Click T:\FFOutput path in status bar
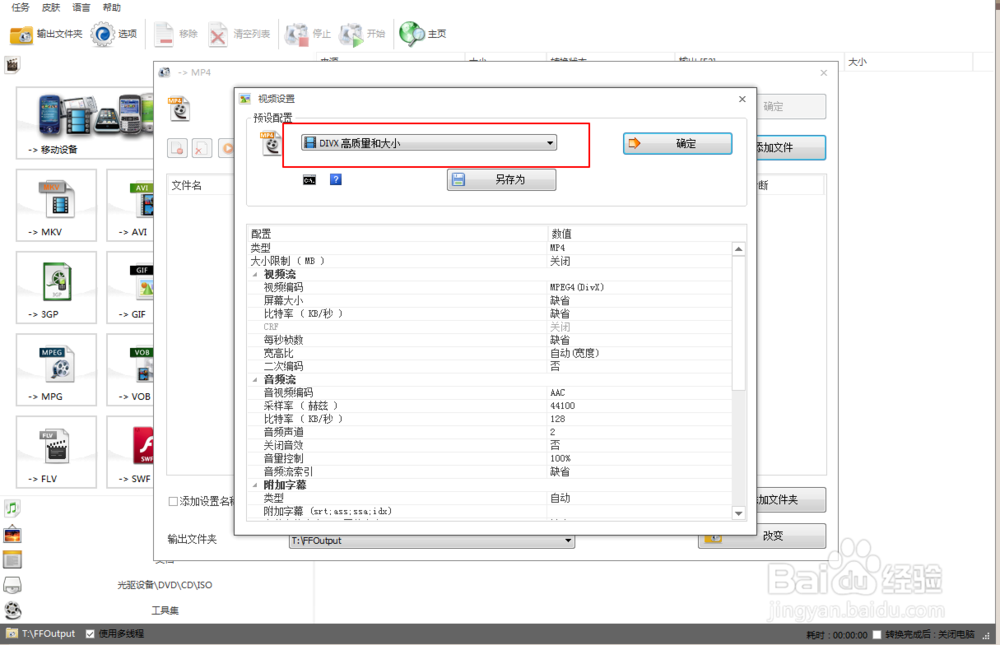This screenshot has width=1000, height=645. click(x=48, y=634)
